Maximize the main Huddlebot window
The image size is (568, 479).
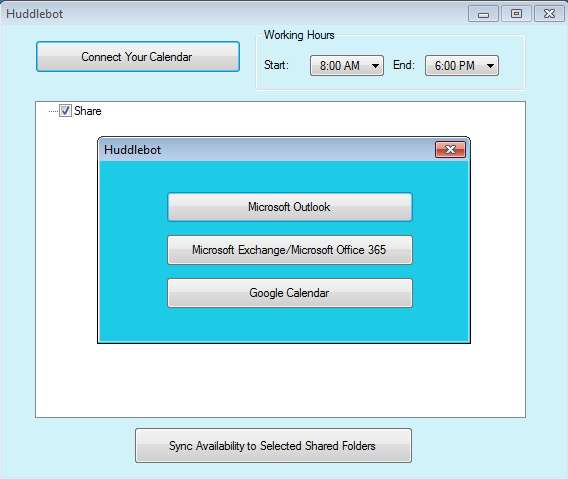point(516,14)
